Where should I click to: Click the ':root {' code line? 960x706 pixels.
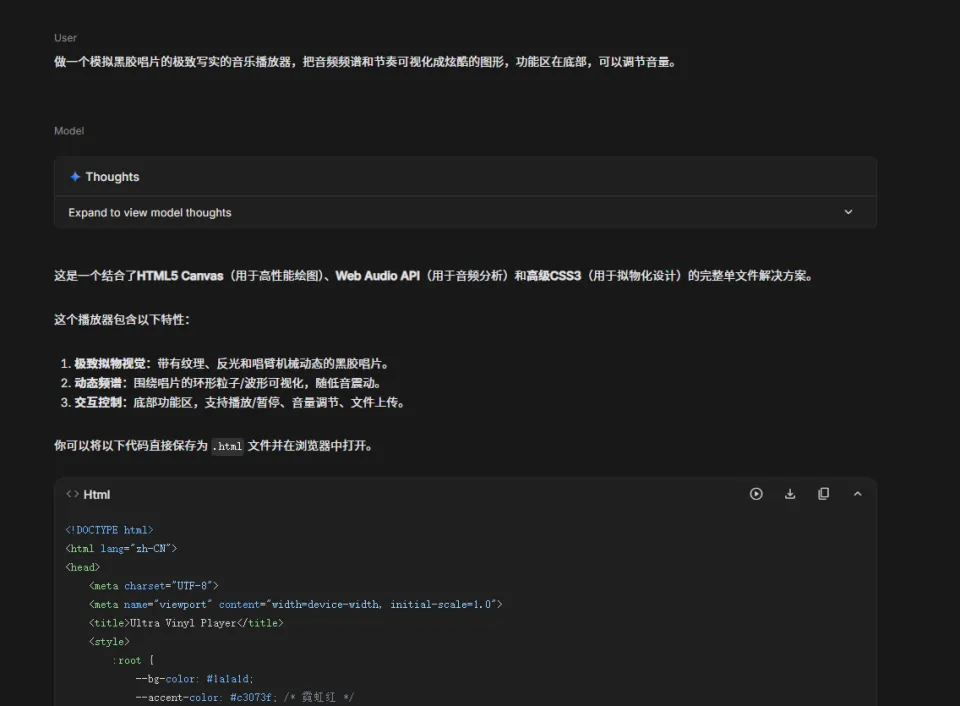[x=133, y=661]
